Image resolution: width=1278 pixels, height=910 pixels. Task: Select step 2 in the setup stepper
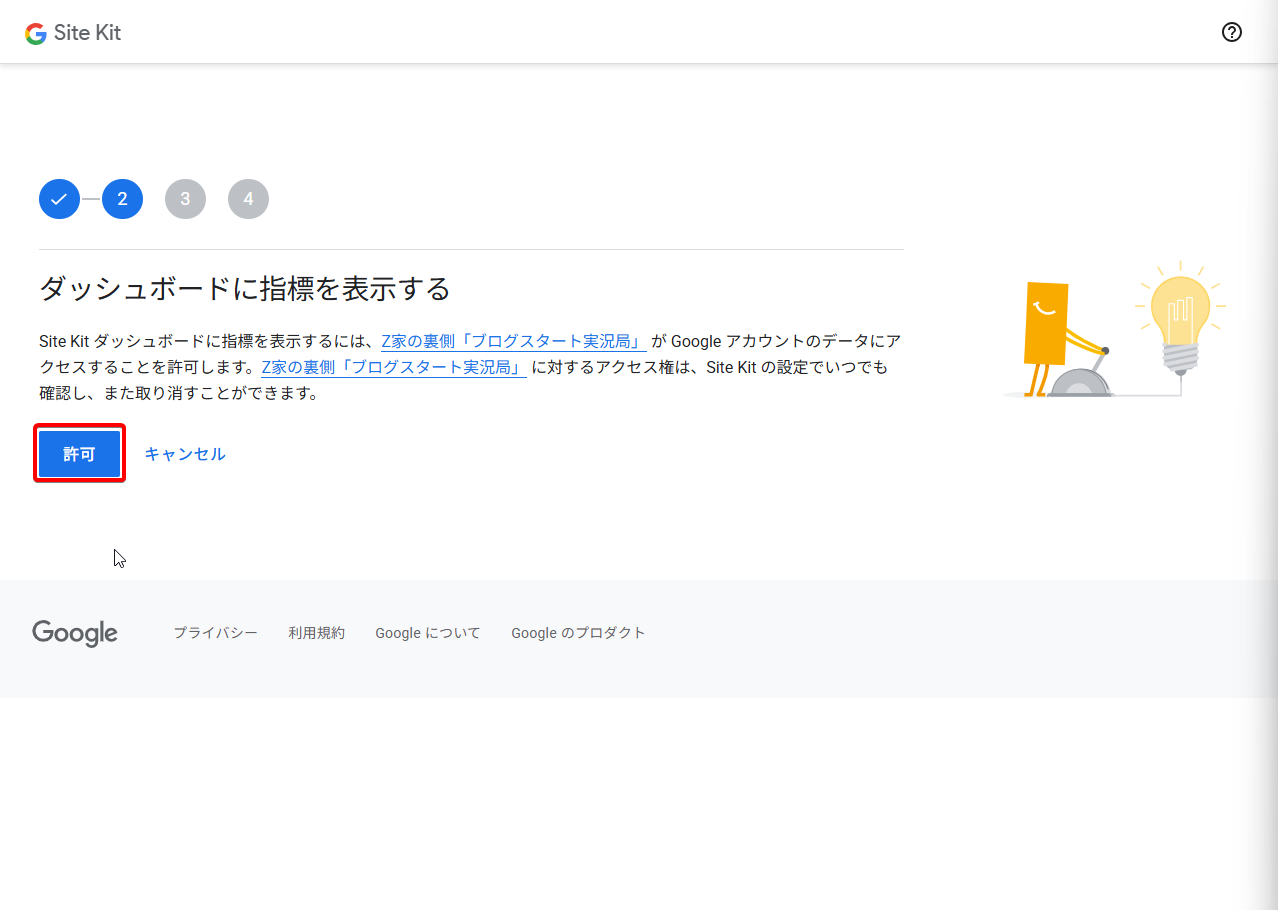click(122, 199)
